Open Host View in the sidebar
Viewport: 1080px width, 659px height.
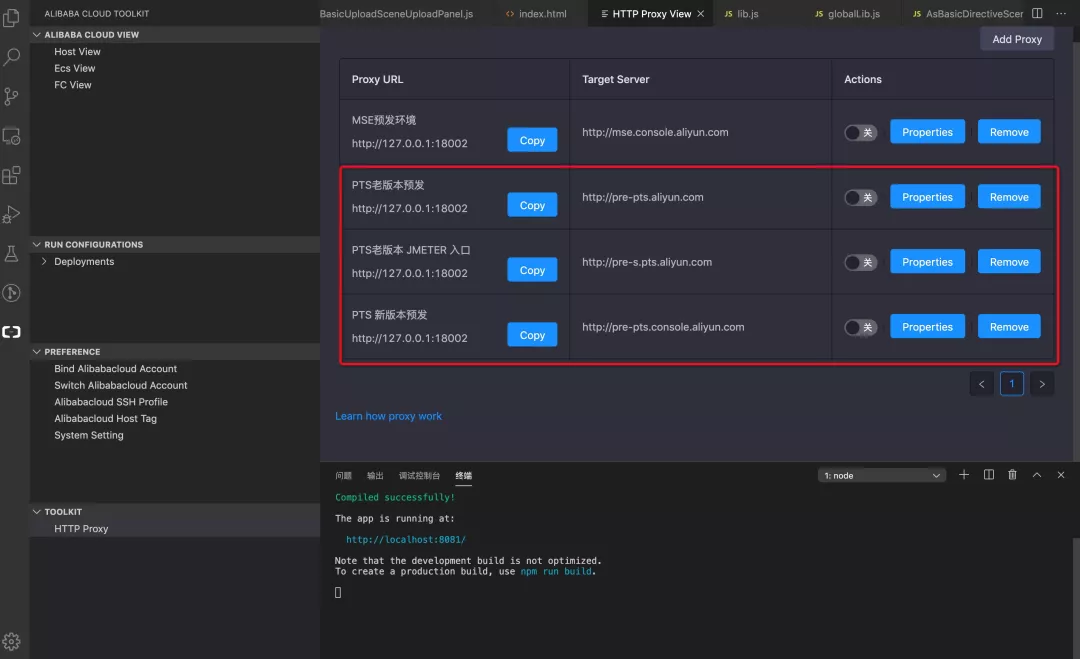click(x=77, y=52)
